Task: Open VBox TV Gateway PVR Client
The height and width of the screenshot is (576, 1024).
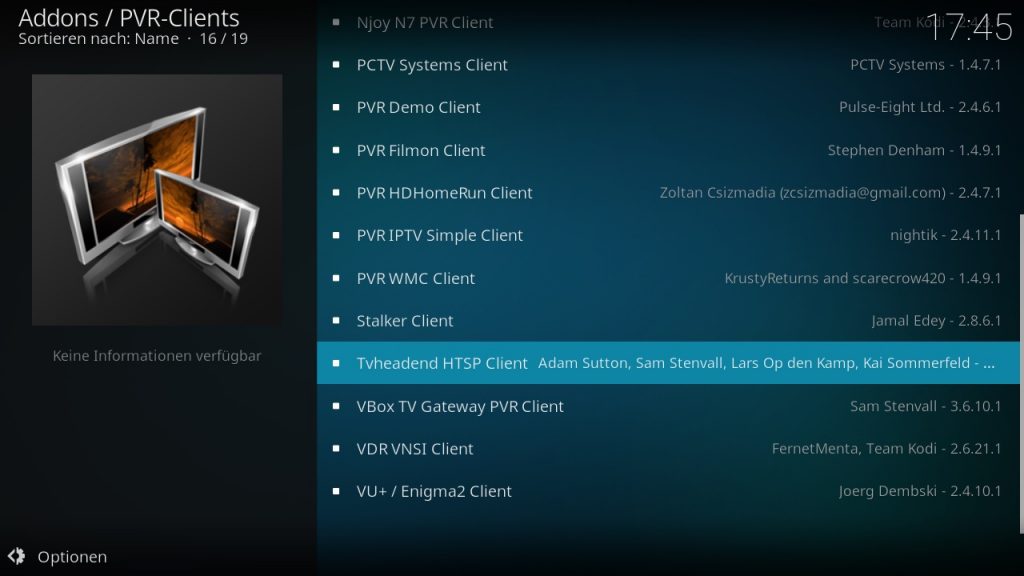Action: [x=668, y=406]
